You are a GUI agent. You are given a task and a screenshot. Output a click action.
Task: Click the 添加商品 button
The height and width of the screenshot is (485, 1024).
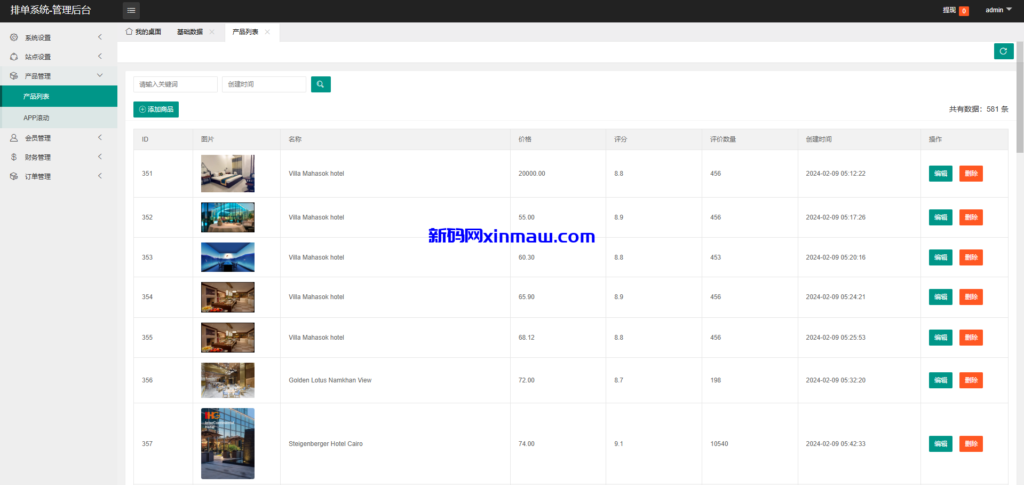click(x=156, y=109)
